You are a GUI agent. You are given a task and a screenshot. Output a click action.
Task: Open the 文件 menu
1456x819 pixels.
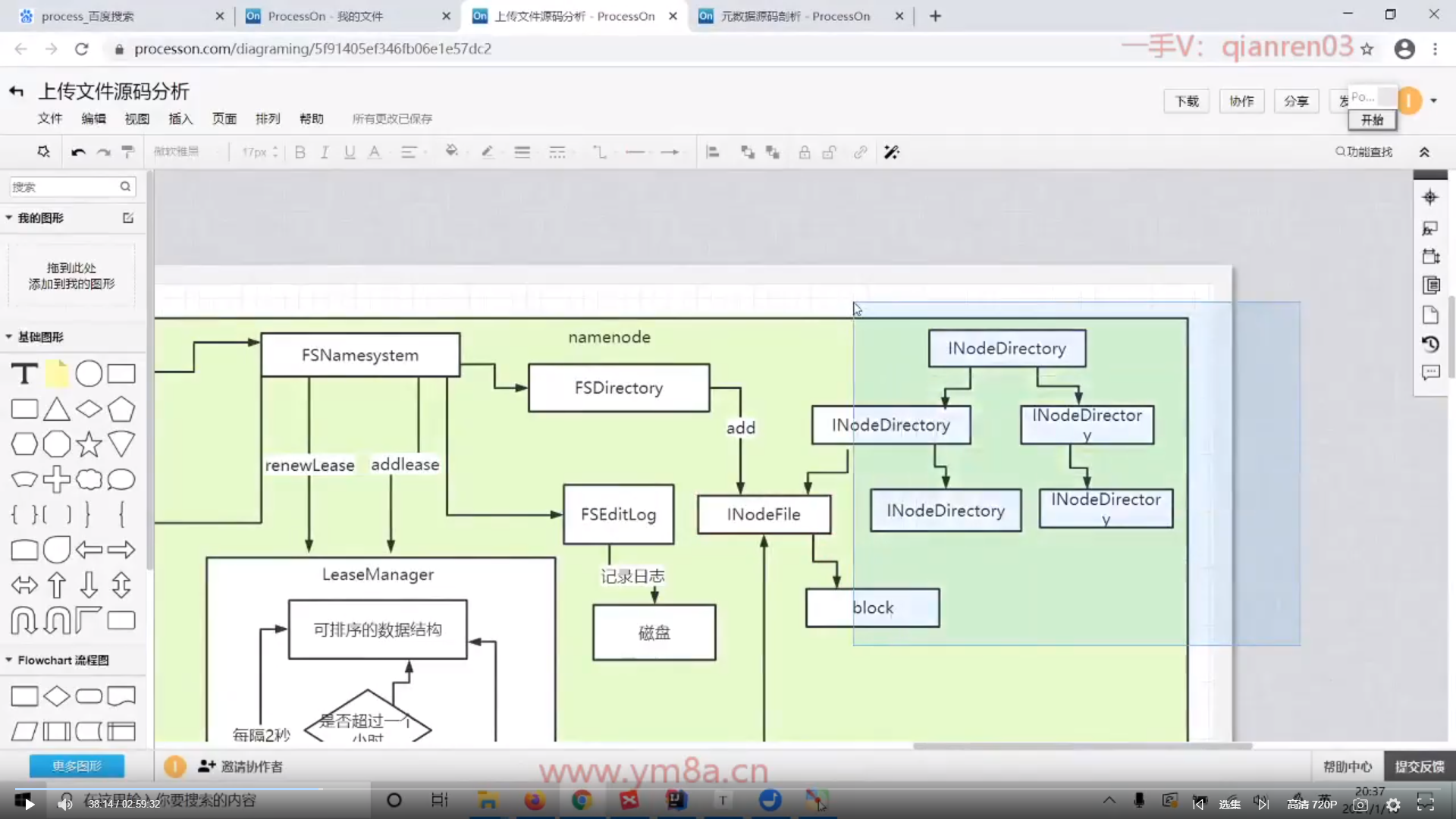[x=50, y=119]
